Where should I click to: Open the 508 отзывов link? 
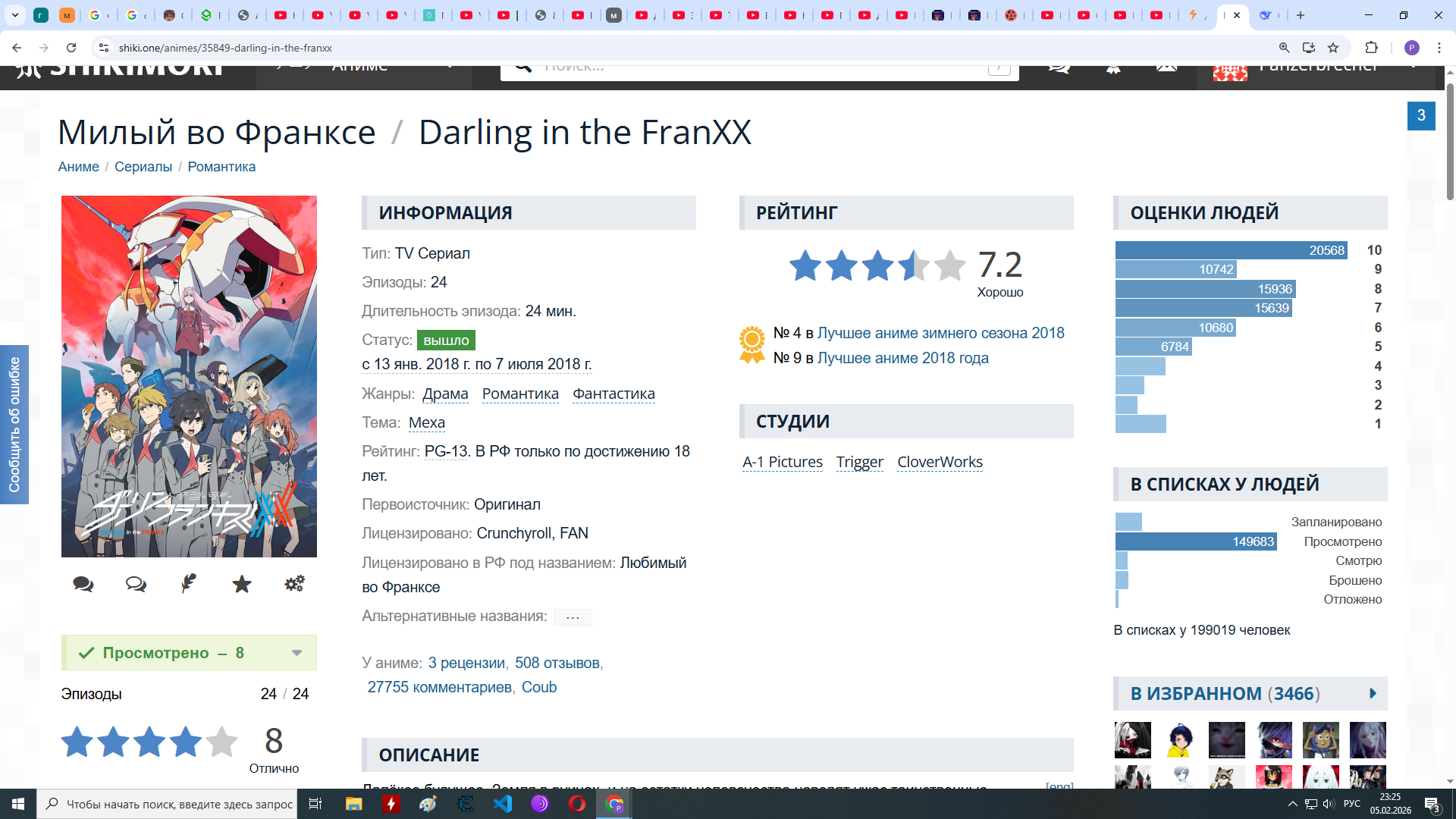point(557,663)
